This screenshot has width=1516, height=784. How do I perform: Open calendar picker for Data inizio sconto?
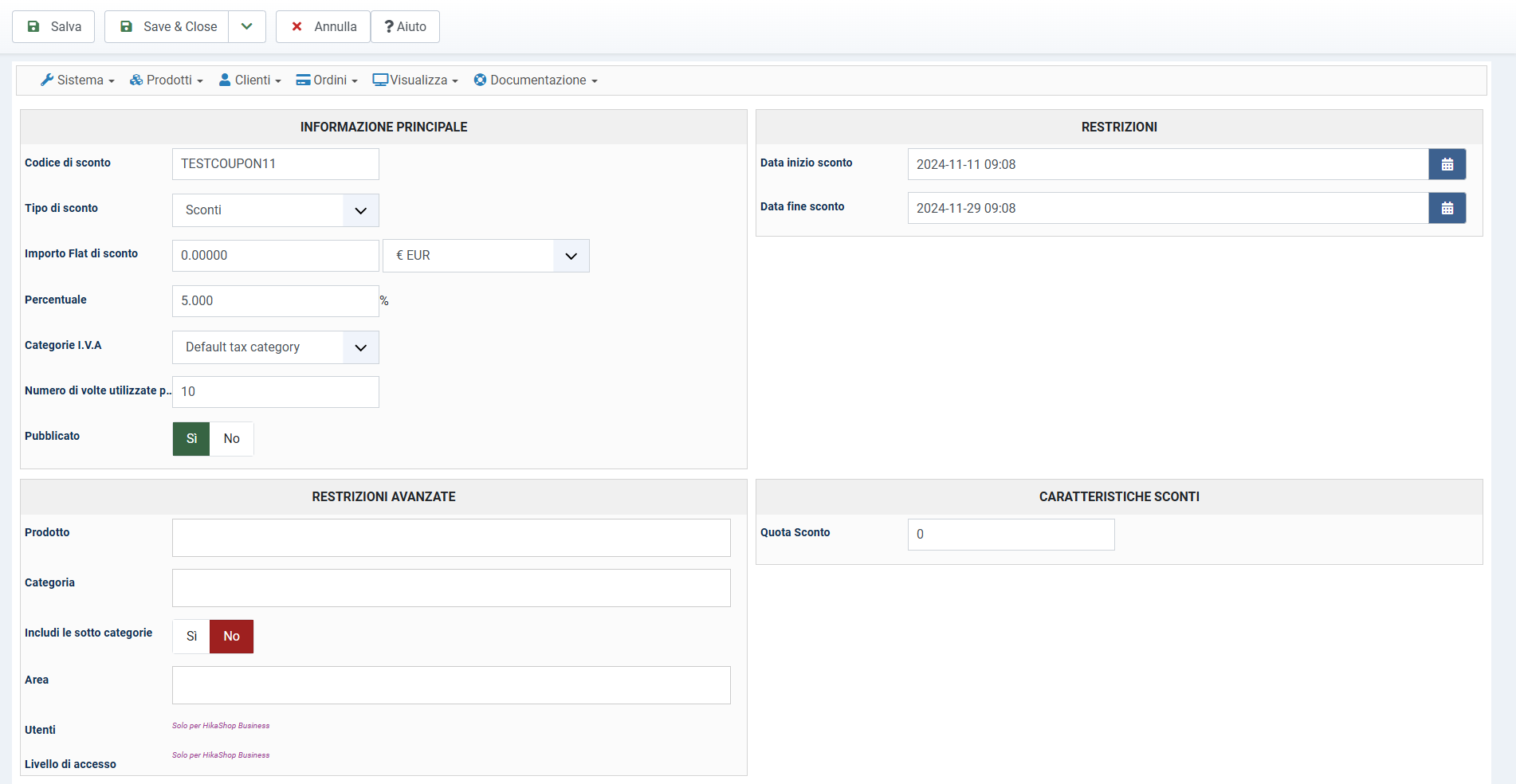tap(1447, 164)
